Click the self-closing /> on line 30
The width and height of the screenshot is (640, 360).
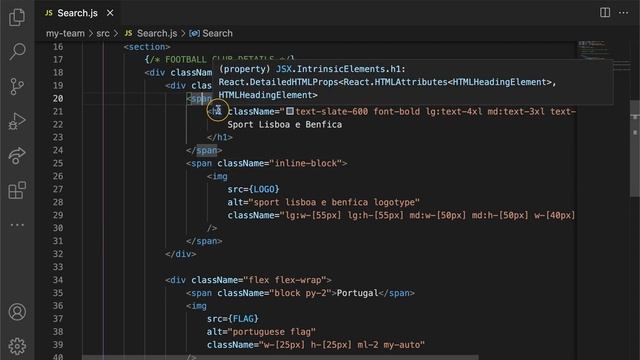(212, 228)
